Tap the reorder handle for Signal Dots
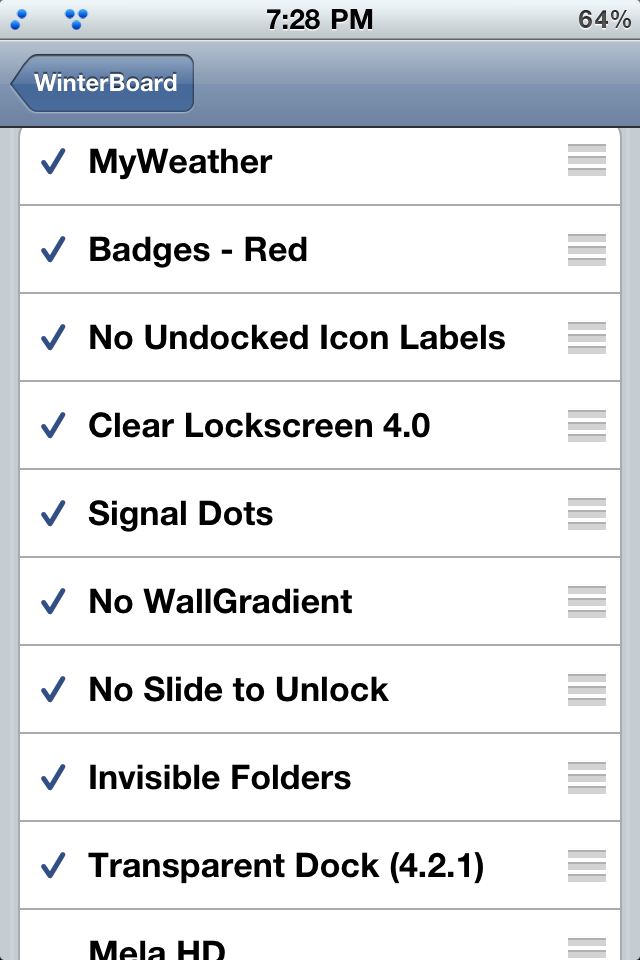This screenshot has width=640, height=960. click(x=586, y=514)
